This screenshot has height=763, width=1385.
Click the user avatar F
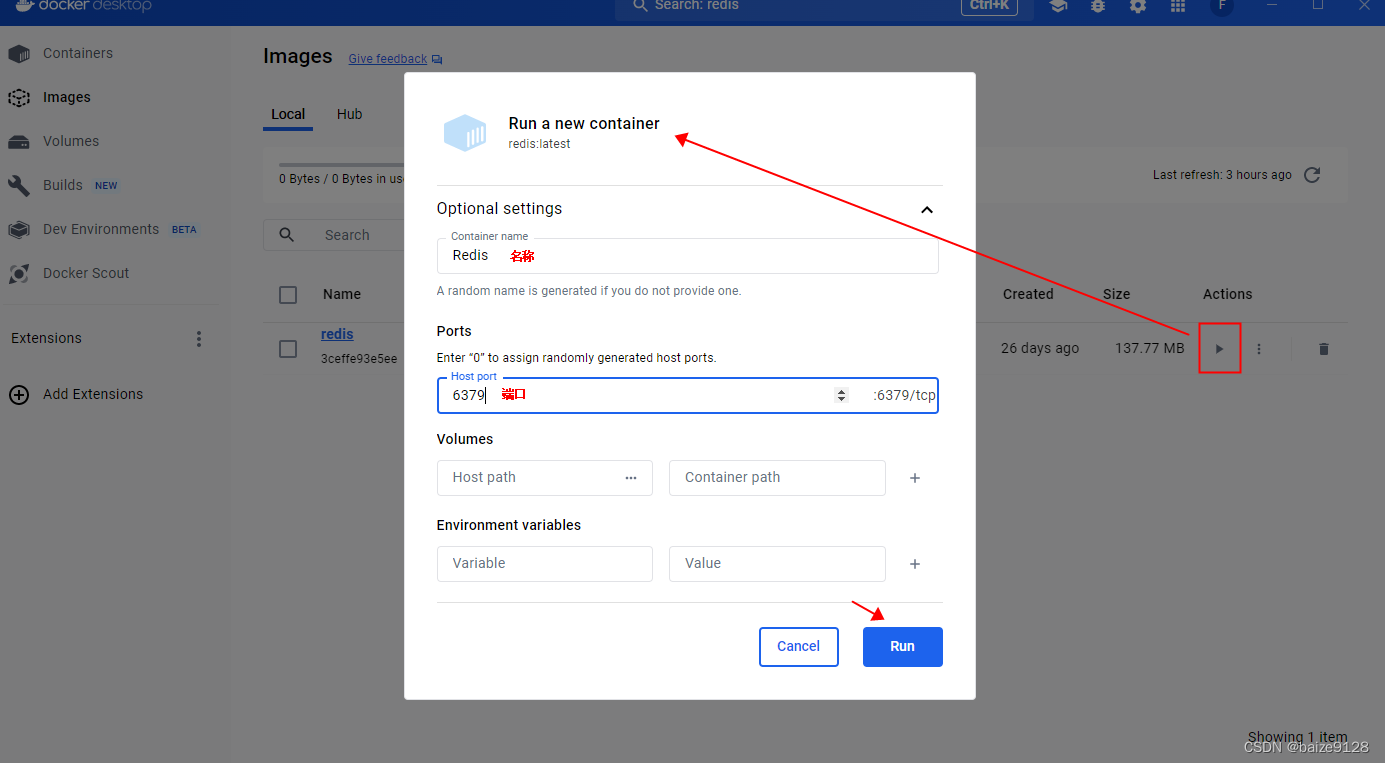pyautogui.click(x=1221, y=6)
